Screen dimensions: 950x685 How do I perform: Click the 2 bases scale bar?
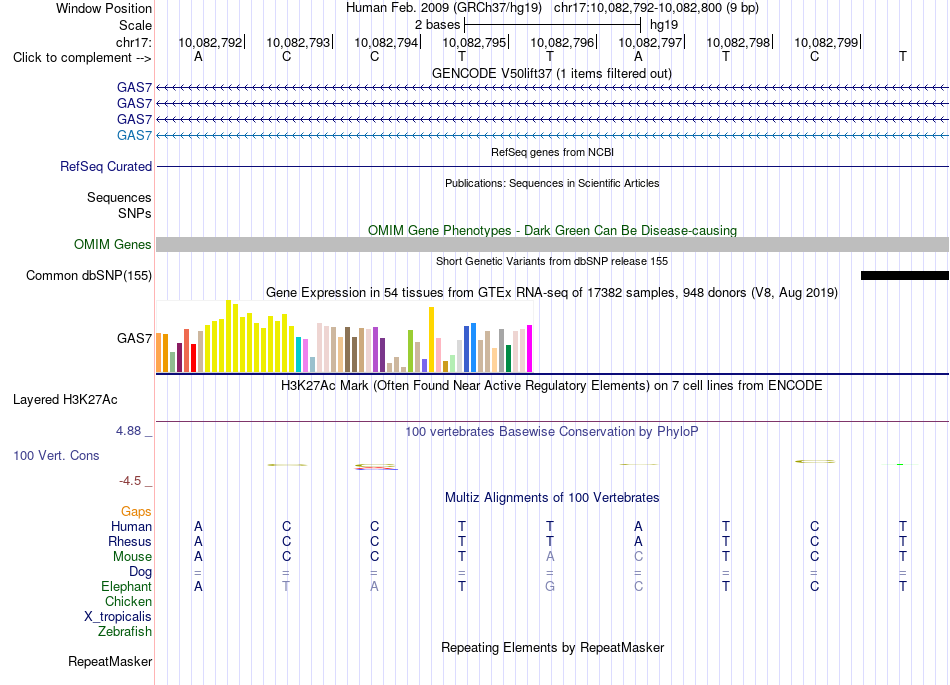coord(552,25)
